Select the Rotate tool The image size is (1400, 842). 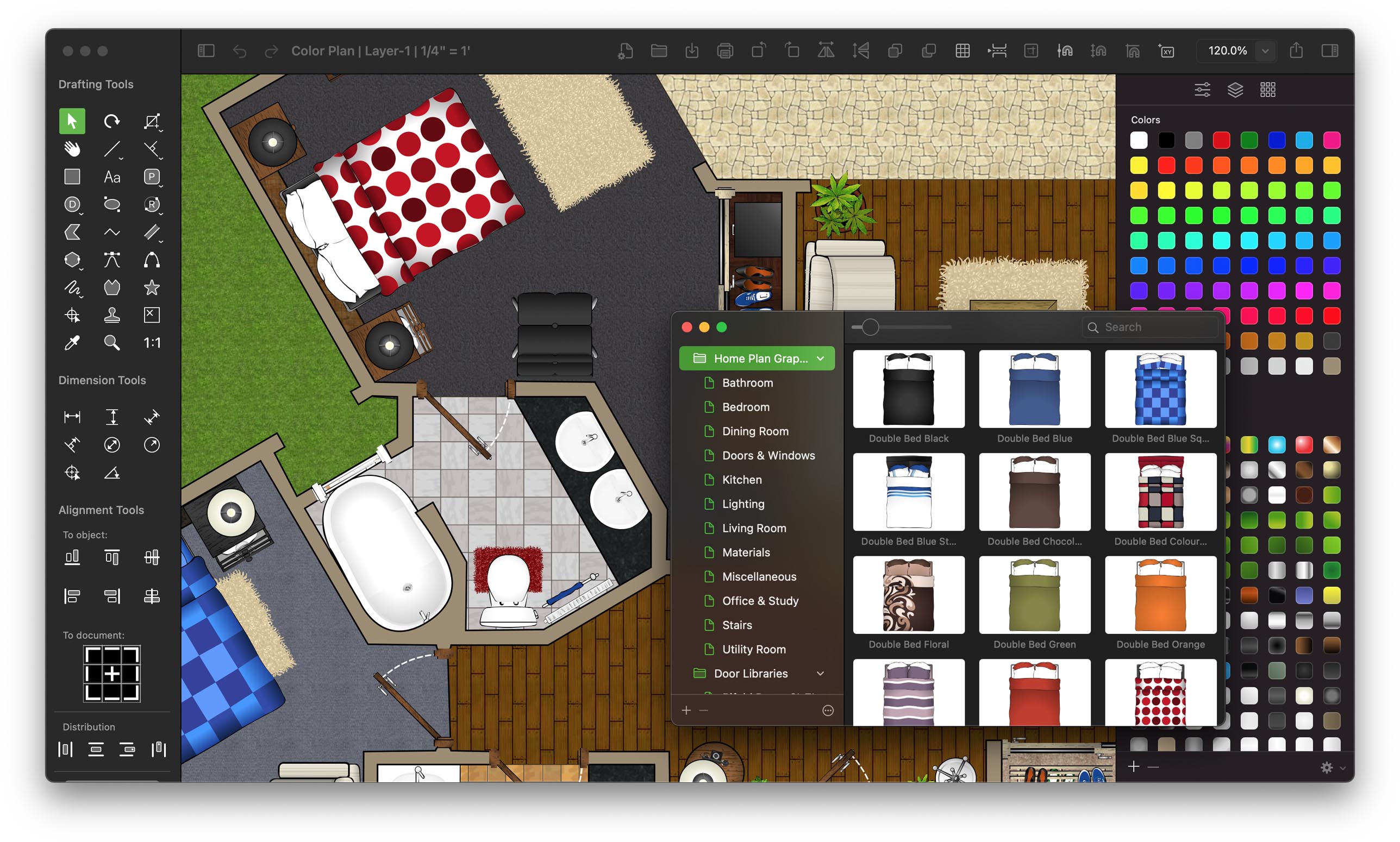tap(113, 122)
